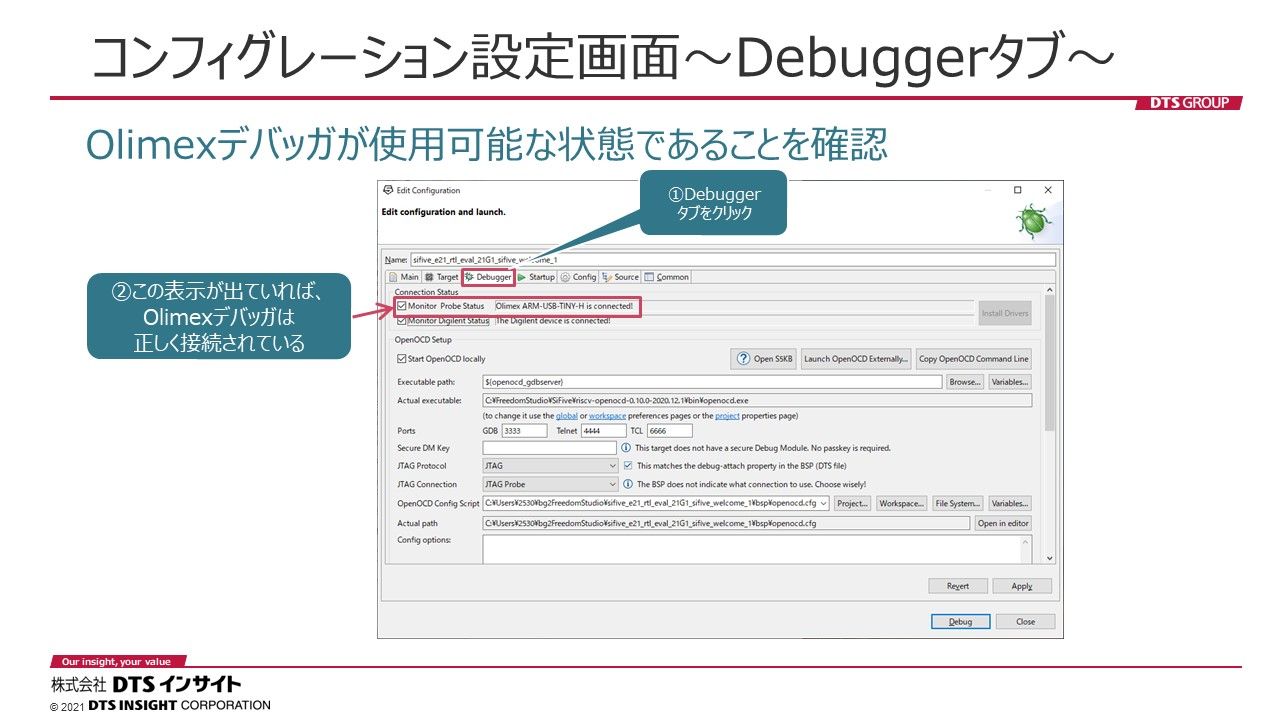The height and width of the screenshot is (720, 1280).
Task: Click the Open SSKB help button
Action: [763, 359]
